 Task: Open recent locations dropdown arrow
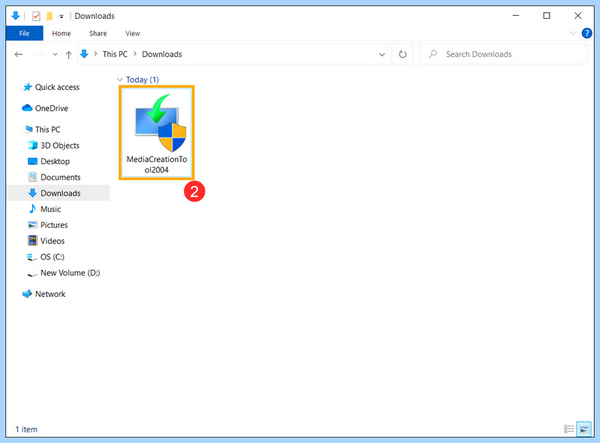pos(55,54)
